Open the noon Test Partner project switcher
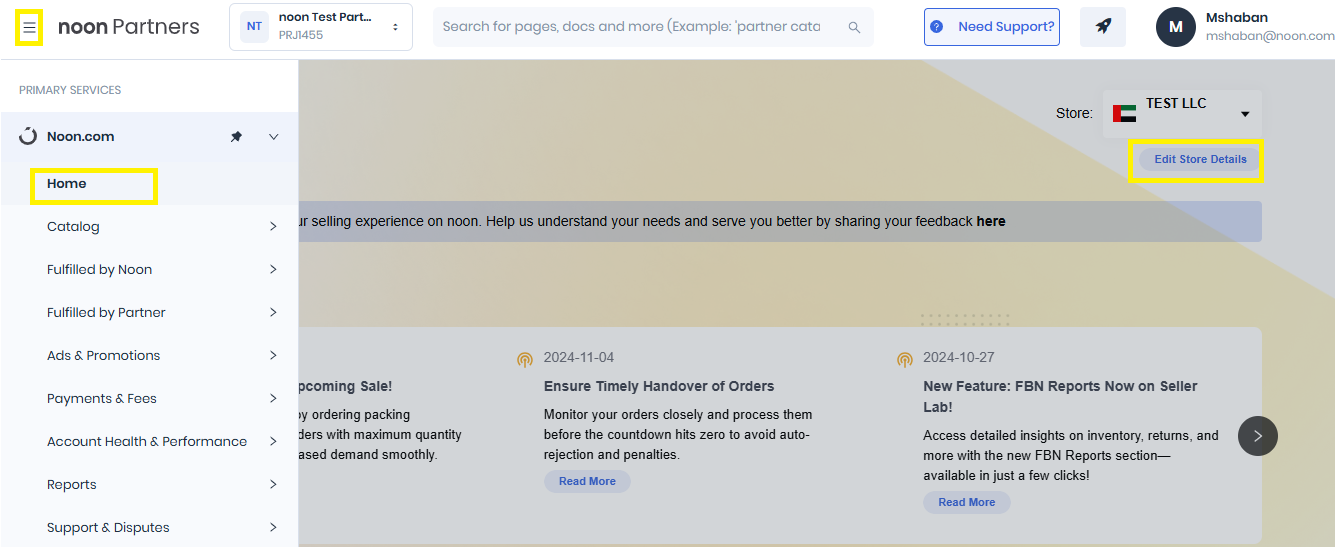This screenshot has width=1336, height=548. tap(321, 27)
